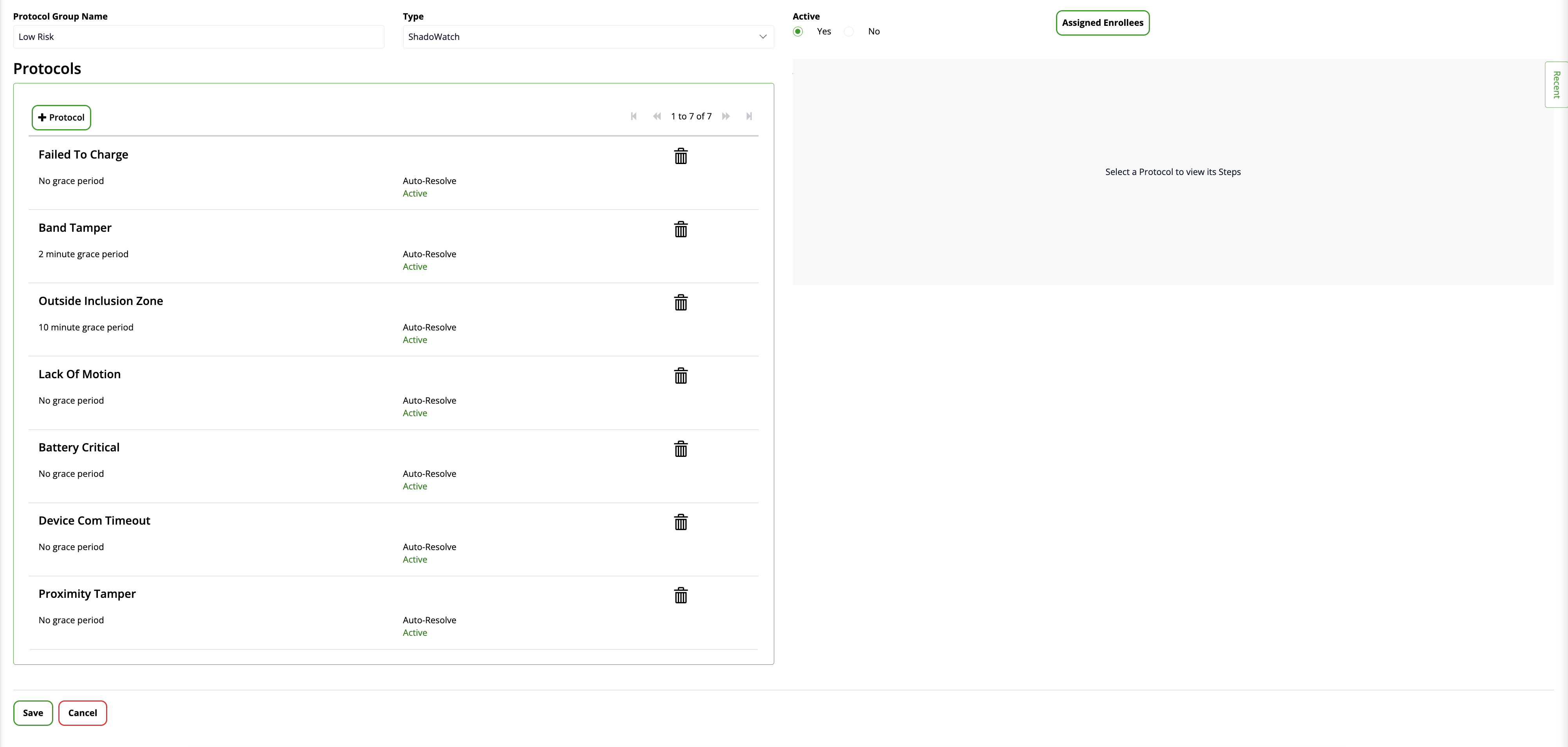Click Auto-Resolve under Failed To Charge
Screen dimensions: 1568x747
(x=429, y=181)
